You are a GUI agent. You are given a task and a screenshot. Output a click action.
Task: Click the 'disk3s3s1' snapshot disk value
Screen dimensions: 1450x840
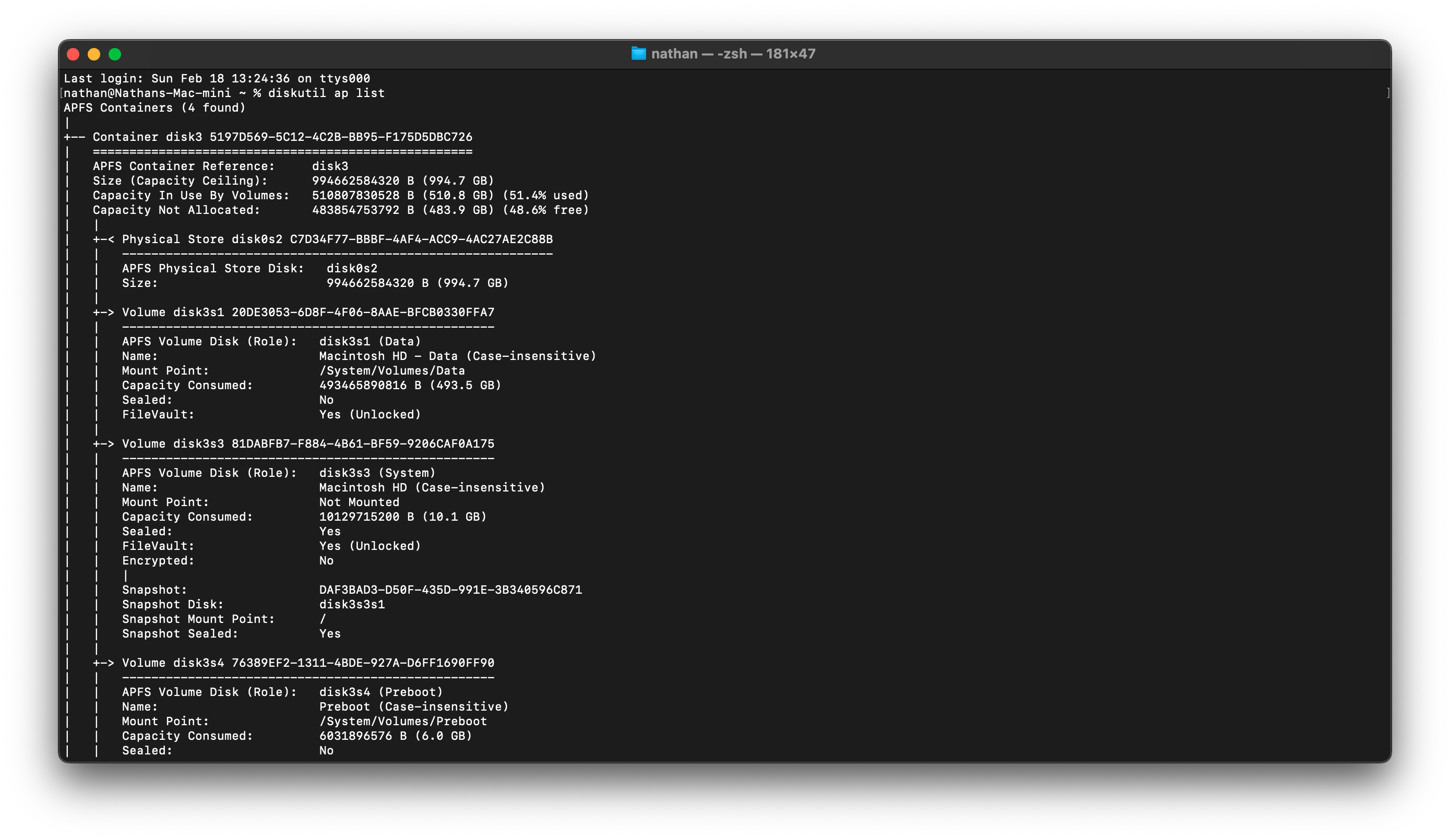352,604
